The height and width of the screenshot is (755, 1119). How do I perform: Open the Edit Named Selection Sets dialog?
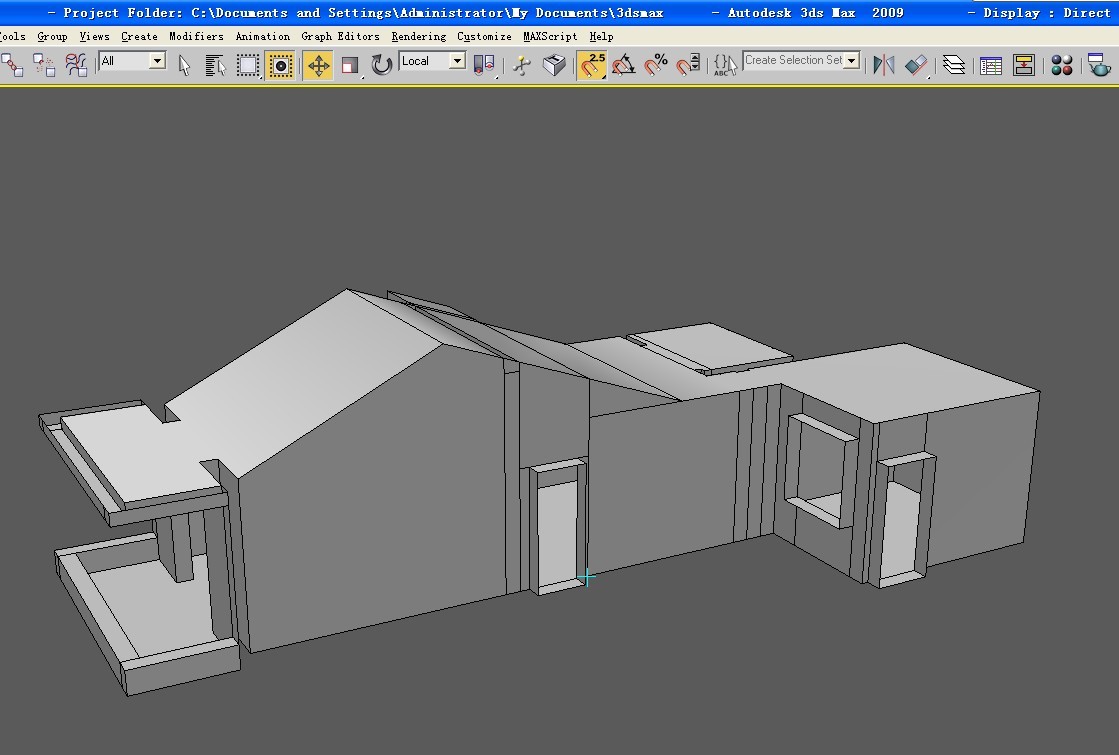[724, 66]
